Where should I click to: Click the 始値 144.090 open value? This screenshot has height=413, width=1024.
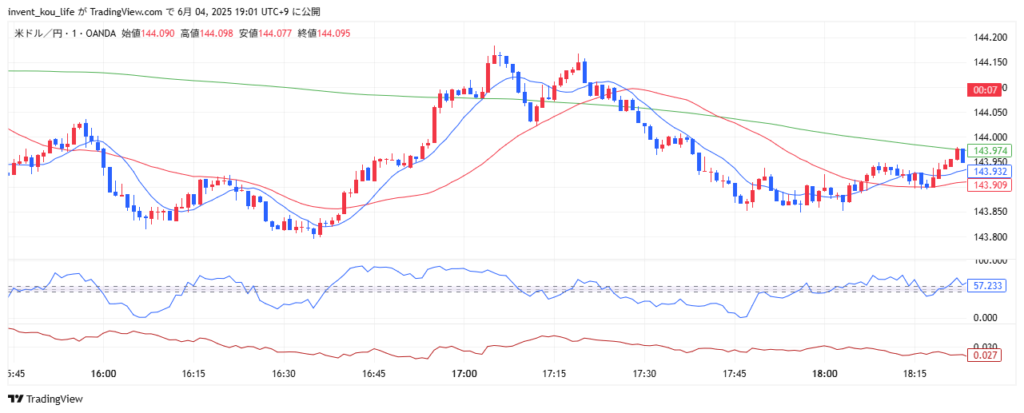coord(148,33)
